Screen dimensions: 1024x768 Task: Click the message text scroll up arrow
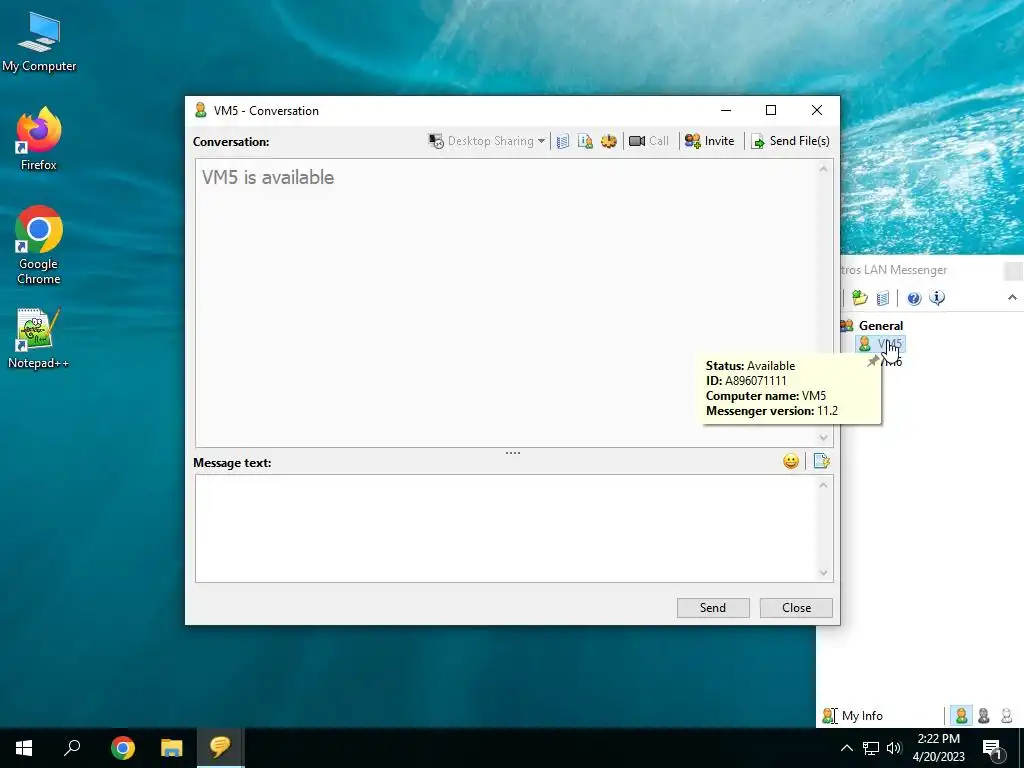(x=824, y=485)
